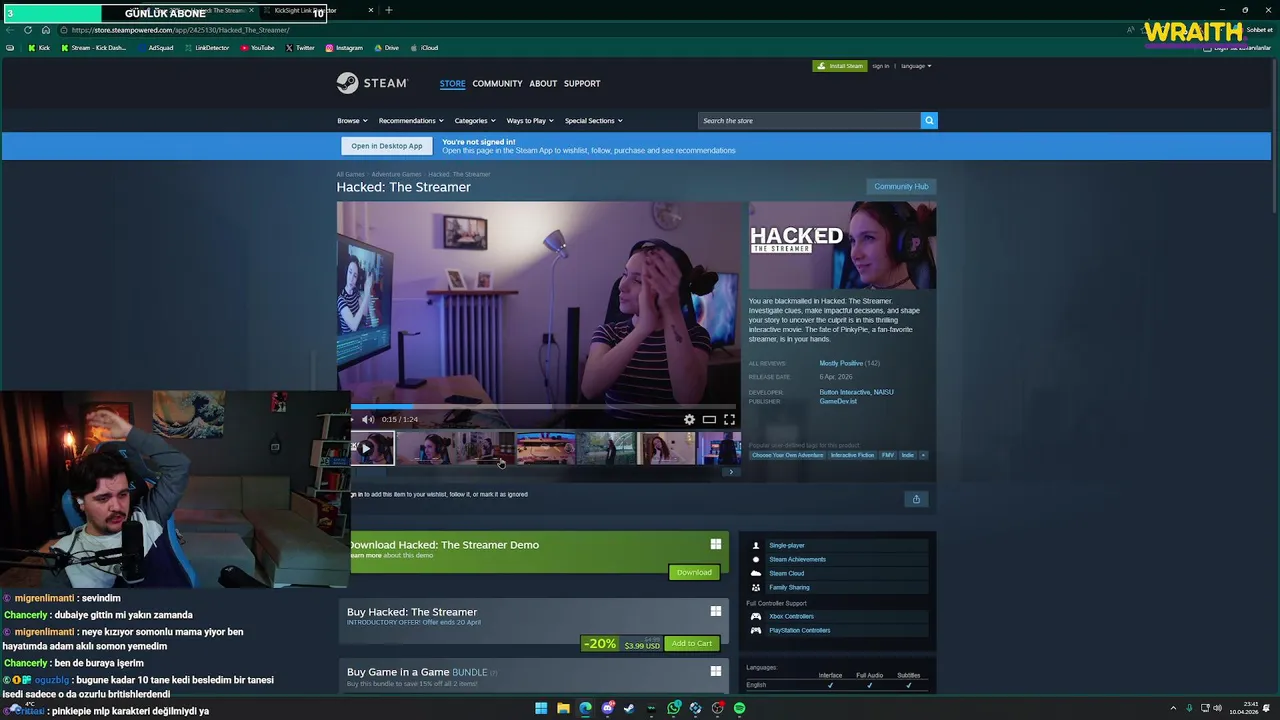Open the language dropdown
The width and height of the screenshot is (1280, 720).
click(916, 66)
